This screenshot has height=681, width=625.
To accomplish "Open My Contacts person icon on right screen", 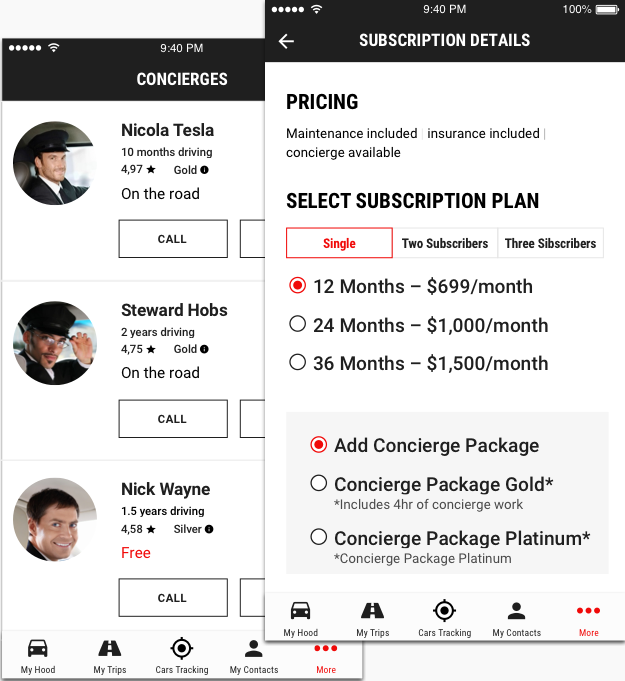I will [x=516, y=611].
